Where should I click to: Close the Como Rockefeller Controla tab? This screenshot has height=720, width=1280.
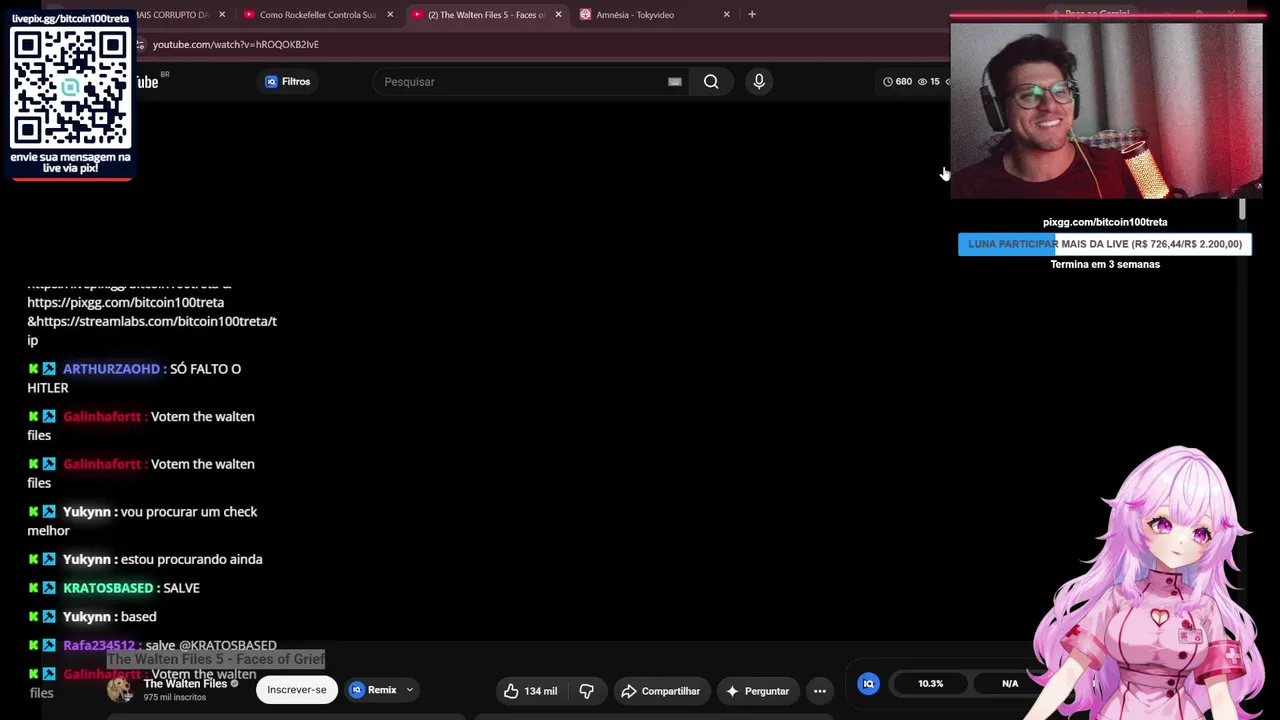(390, 14)
